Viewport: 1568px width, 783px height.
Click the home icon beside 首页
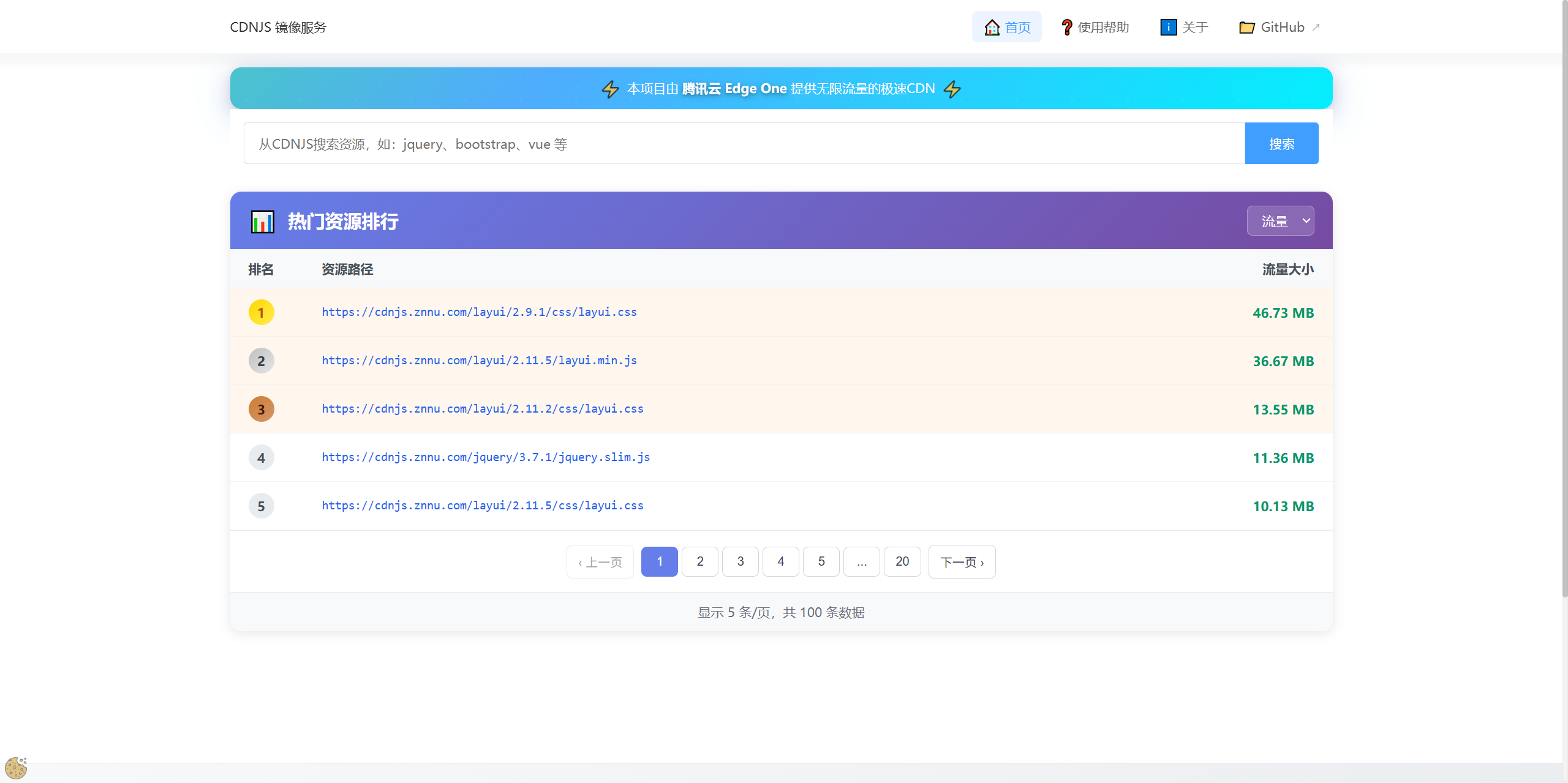(993, 26)
